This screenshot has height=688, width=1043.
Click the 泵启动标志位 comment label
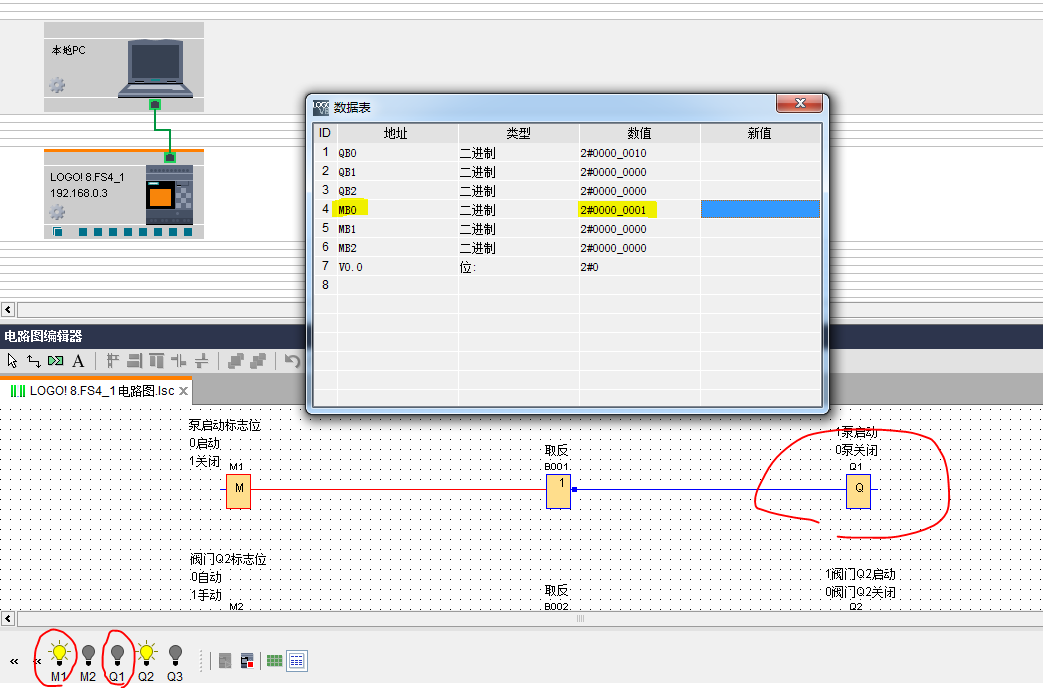tap(225, 425)
